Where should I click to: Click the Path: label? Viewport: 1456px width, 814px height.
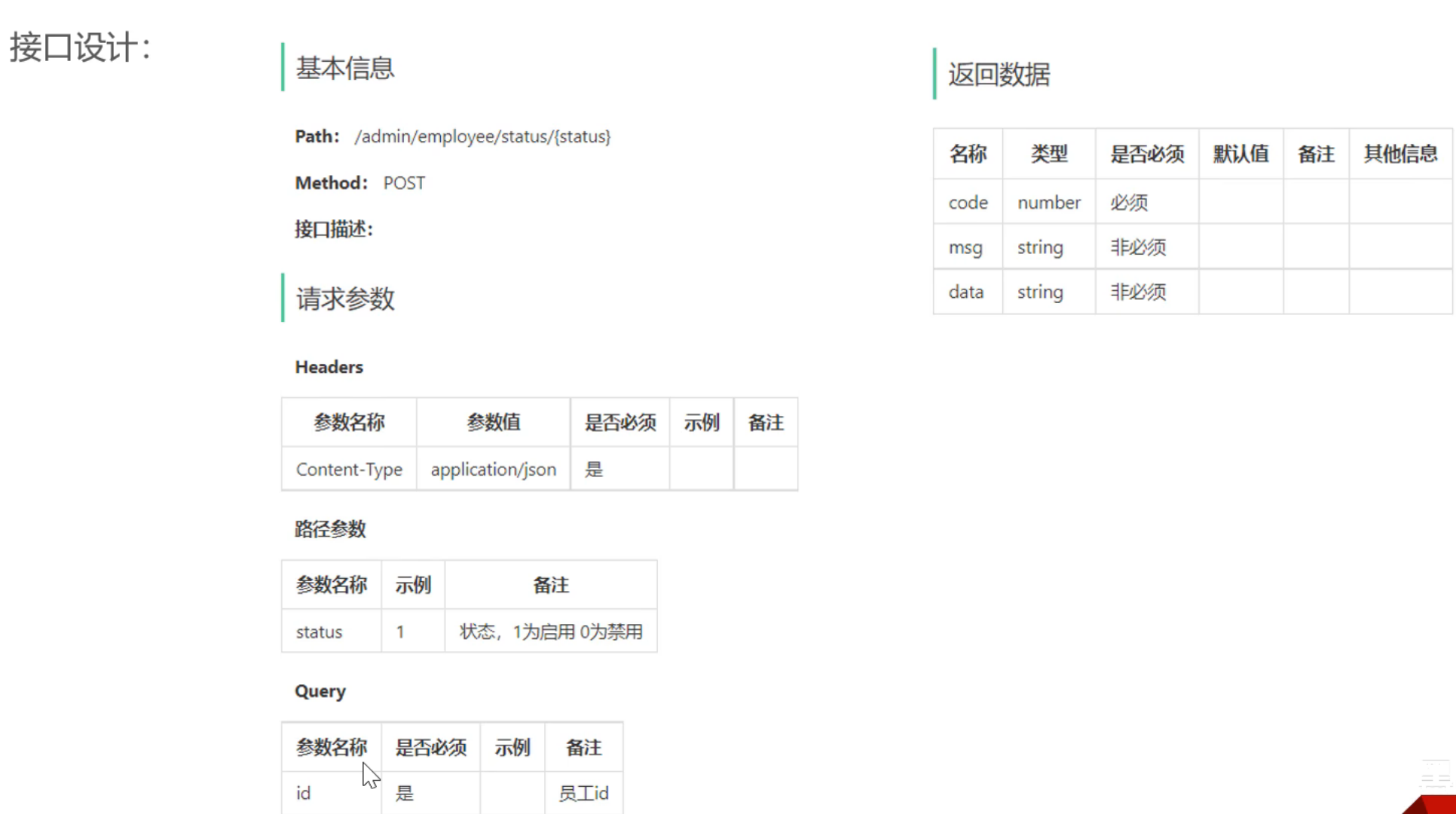[317, 136]
